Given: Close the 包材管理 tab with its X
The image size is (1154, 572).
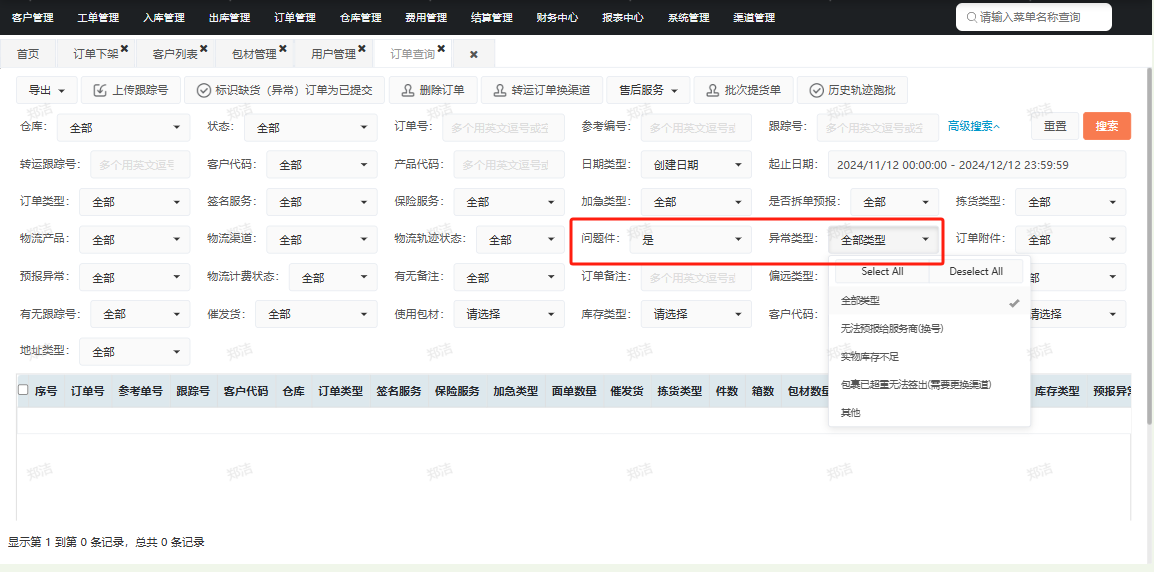Looking at the screenshot, I should (x=283, y=49).
